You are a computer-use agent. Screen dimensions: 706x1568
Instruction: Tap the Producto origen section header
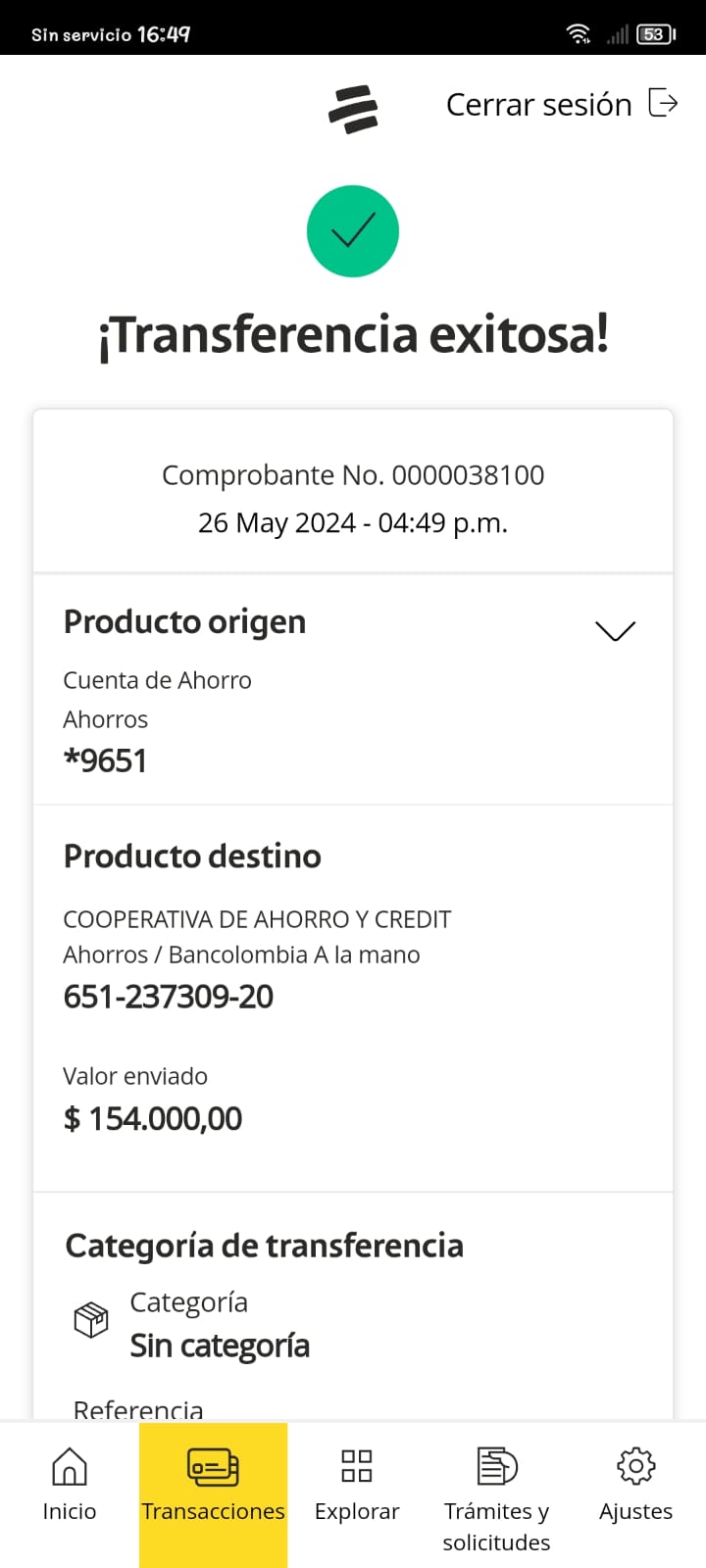tap(184, 622)
